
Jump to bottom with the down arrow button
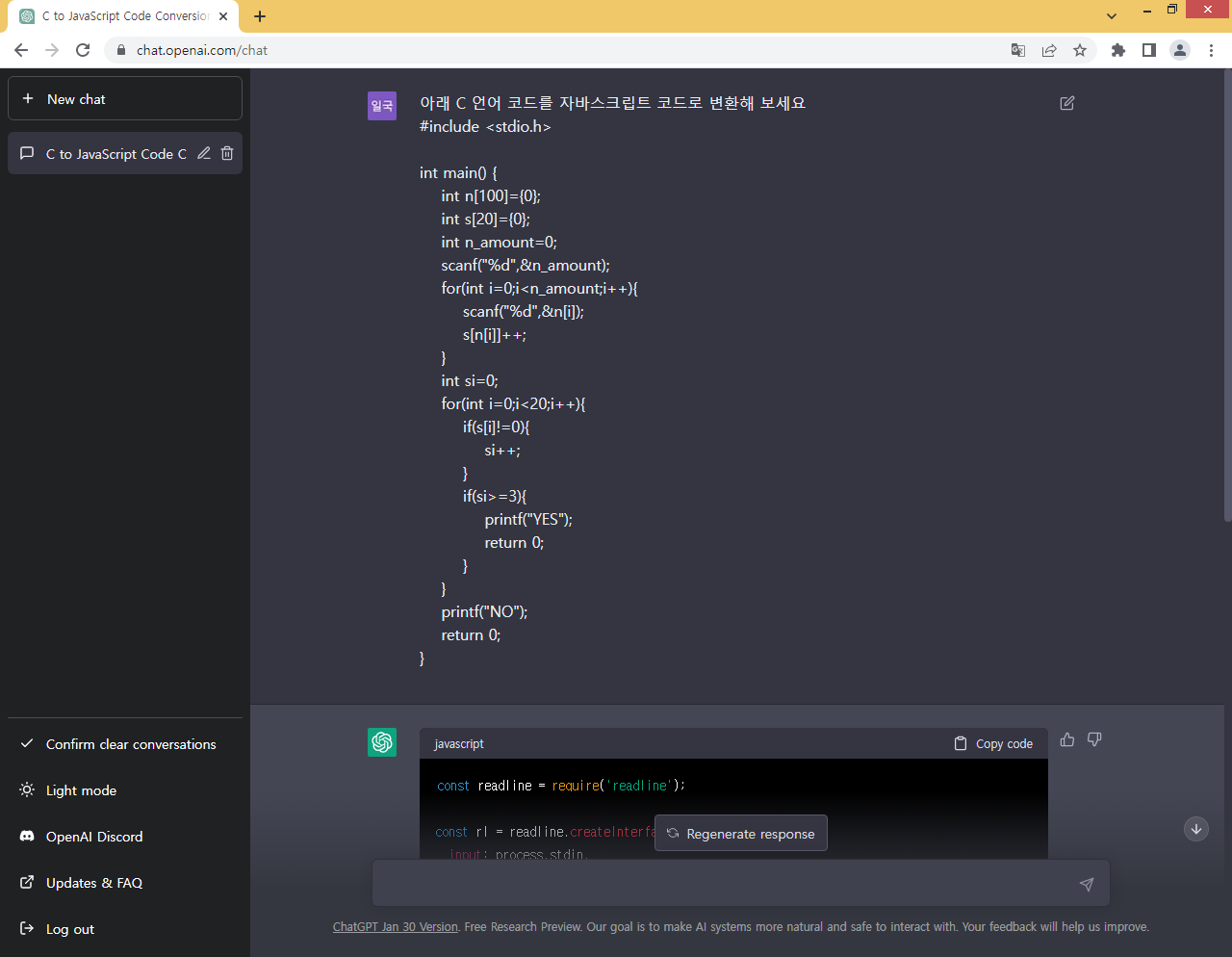[1196, 829]
